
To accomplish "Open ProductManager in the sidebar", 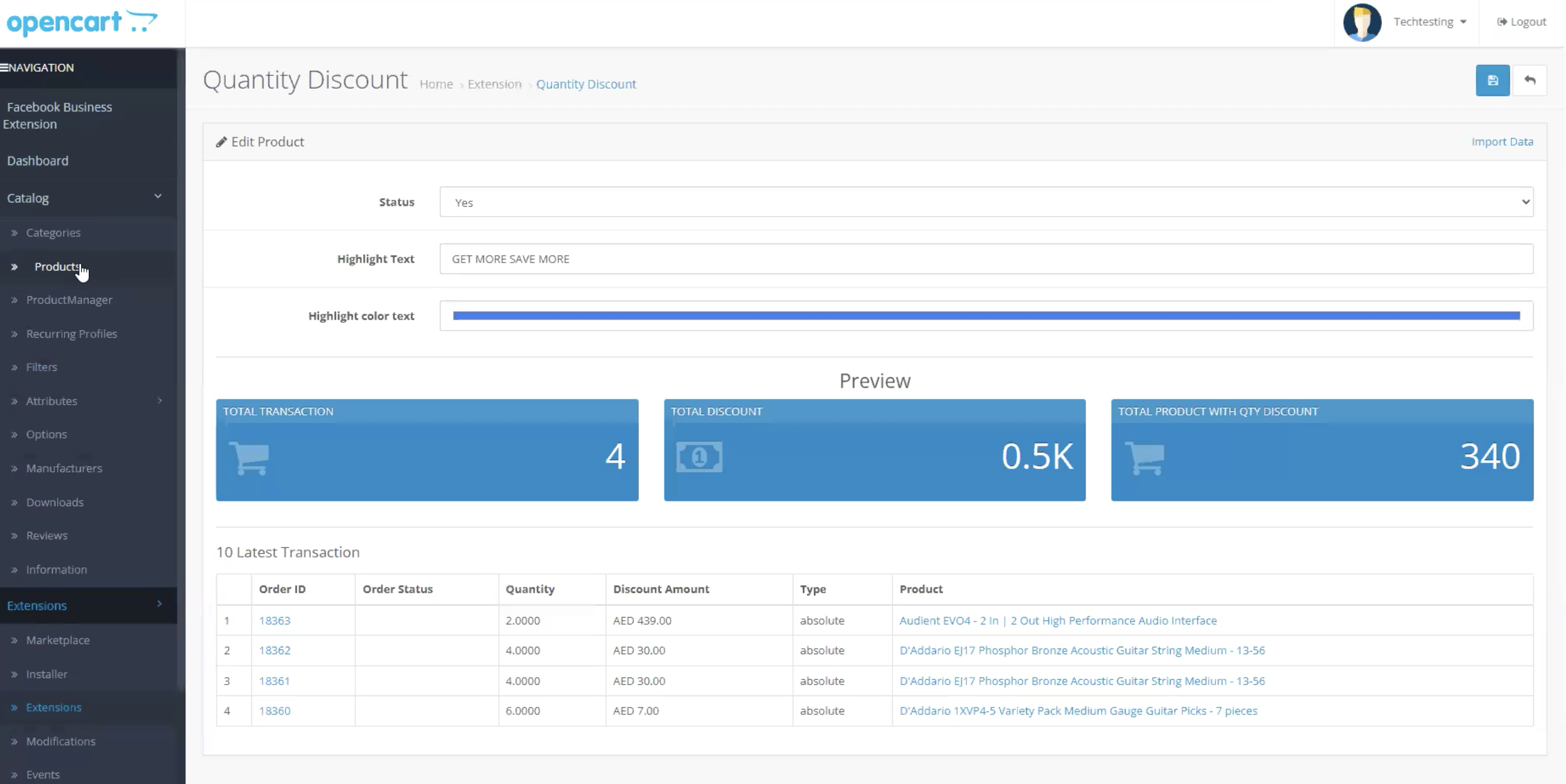I will tap(69, 300).
